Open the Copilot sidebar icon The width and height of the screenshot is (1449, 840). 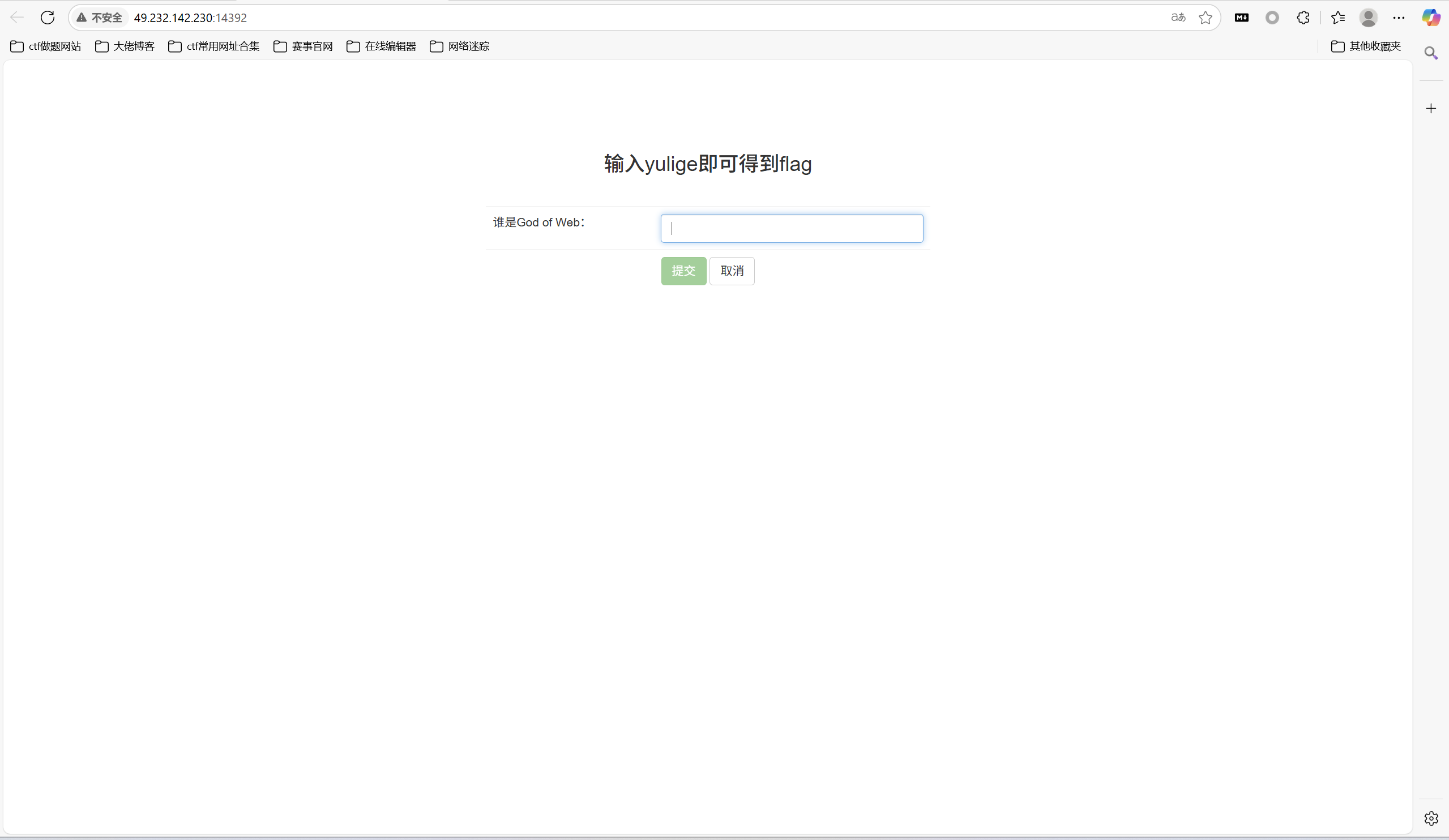coord(1431,18)
